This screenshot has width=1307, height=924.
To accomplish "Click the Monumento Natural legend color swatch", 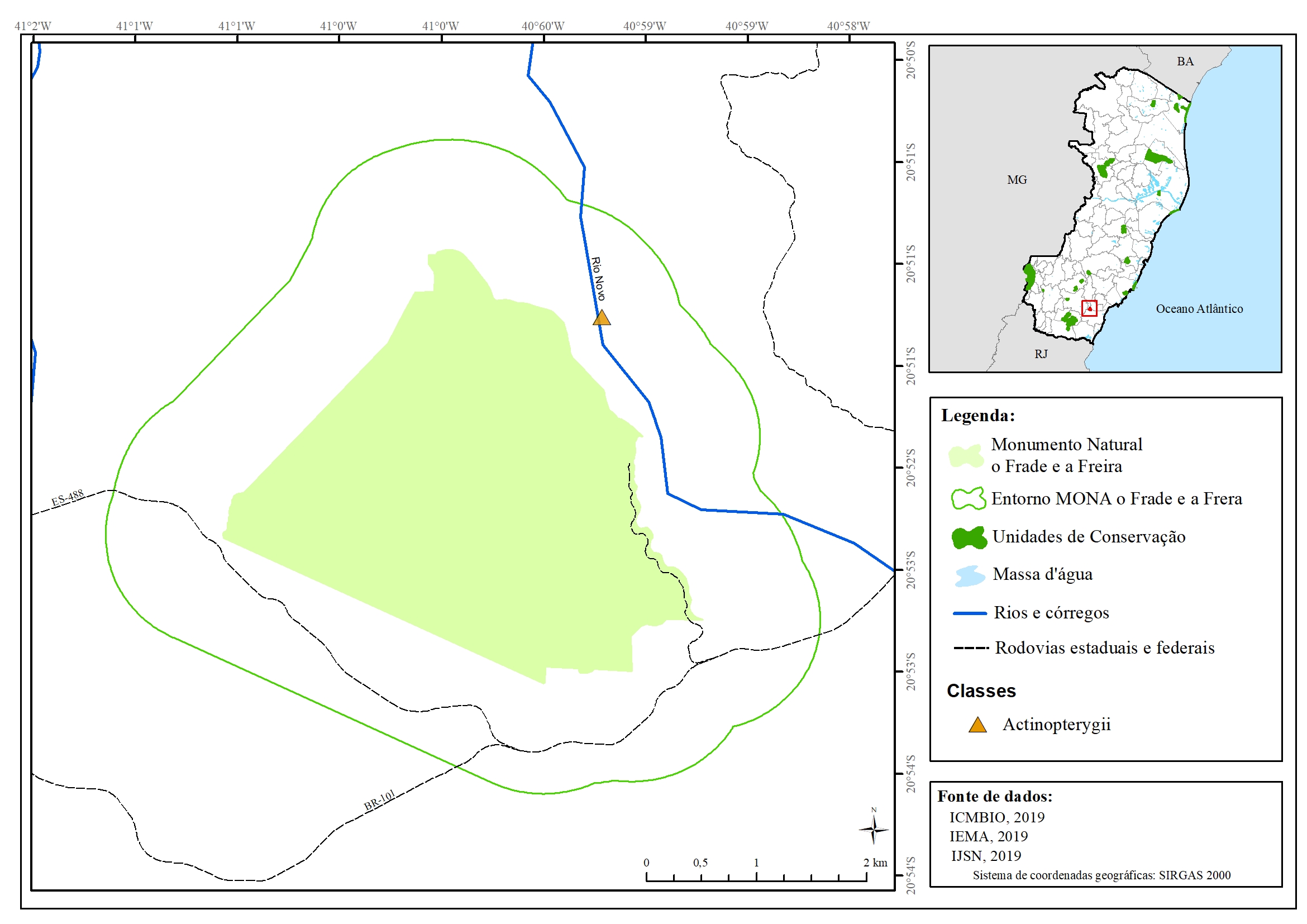I will click(966, 456).
